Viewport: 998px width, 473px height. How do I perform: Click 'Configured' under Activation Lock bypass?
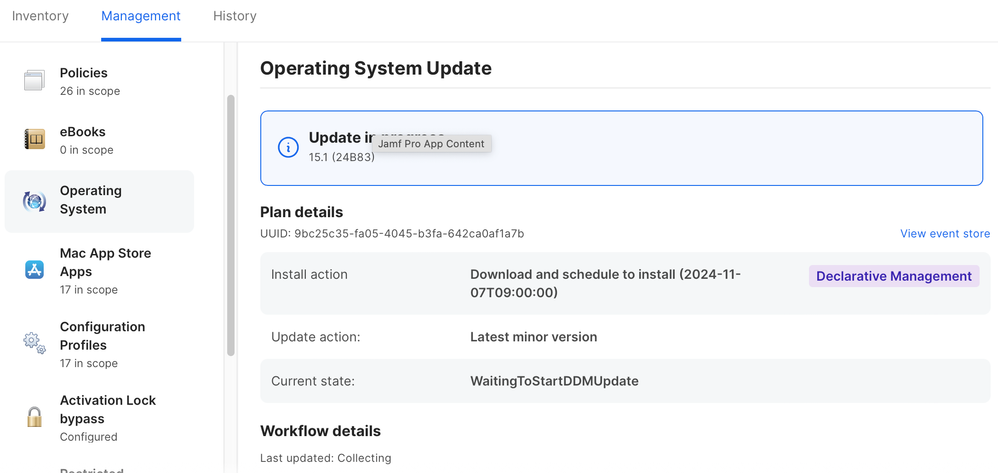[x=88, y=437]
